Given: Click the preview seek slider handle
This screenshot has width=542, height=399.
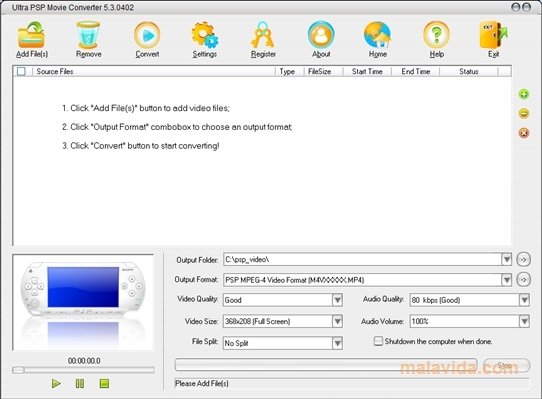Looking at the screenshot, I should [x=18, y=370].
